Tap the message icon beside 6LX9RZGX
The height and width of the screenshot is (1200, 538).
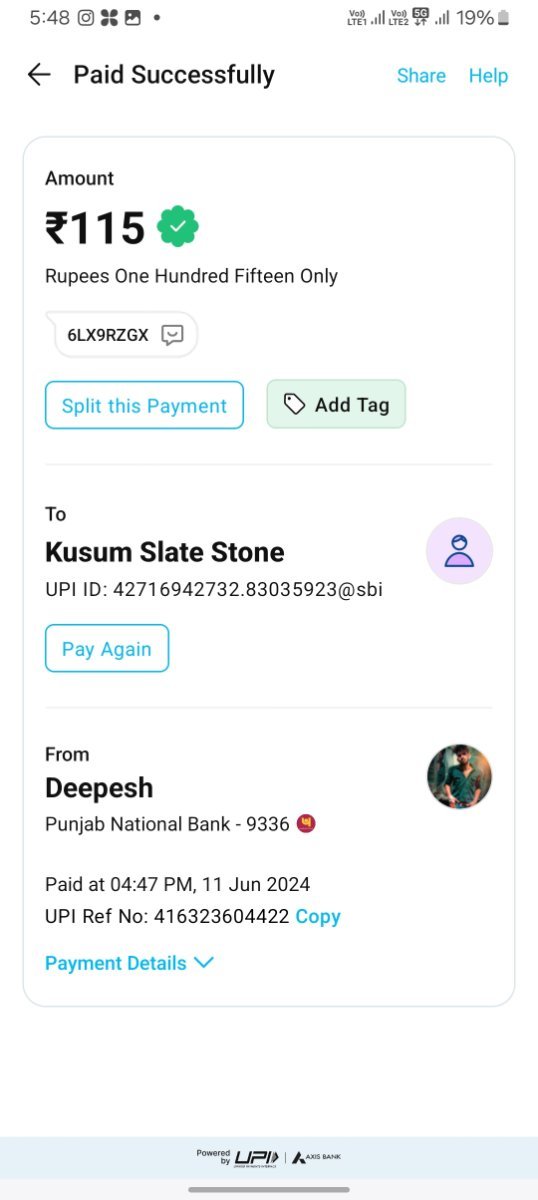[x=173, y=335]
